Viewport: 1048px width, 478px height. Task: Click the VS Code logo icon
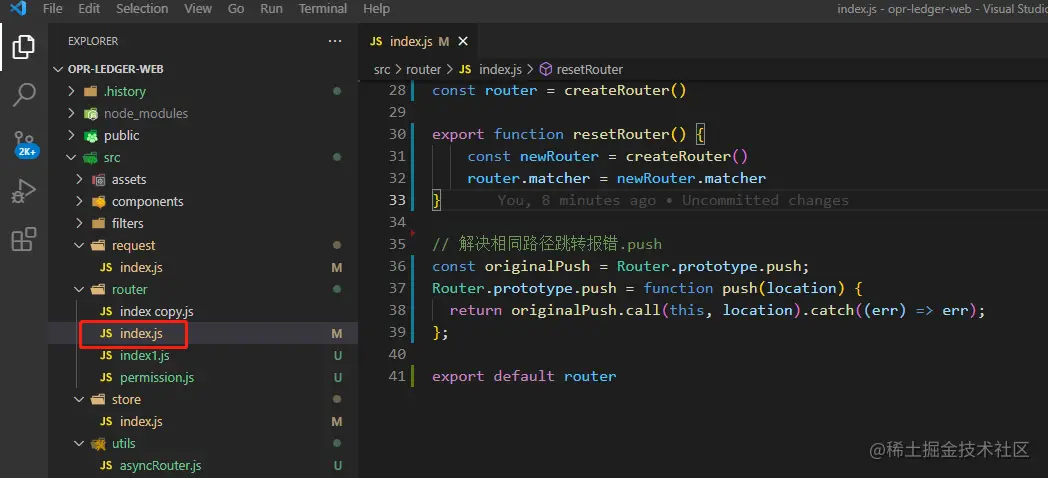(x=17, y=9)
